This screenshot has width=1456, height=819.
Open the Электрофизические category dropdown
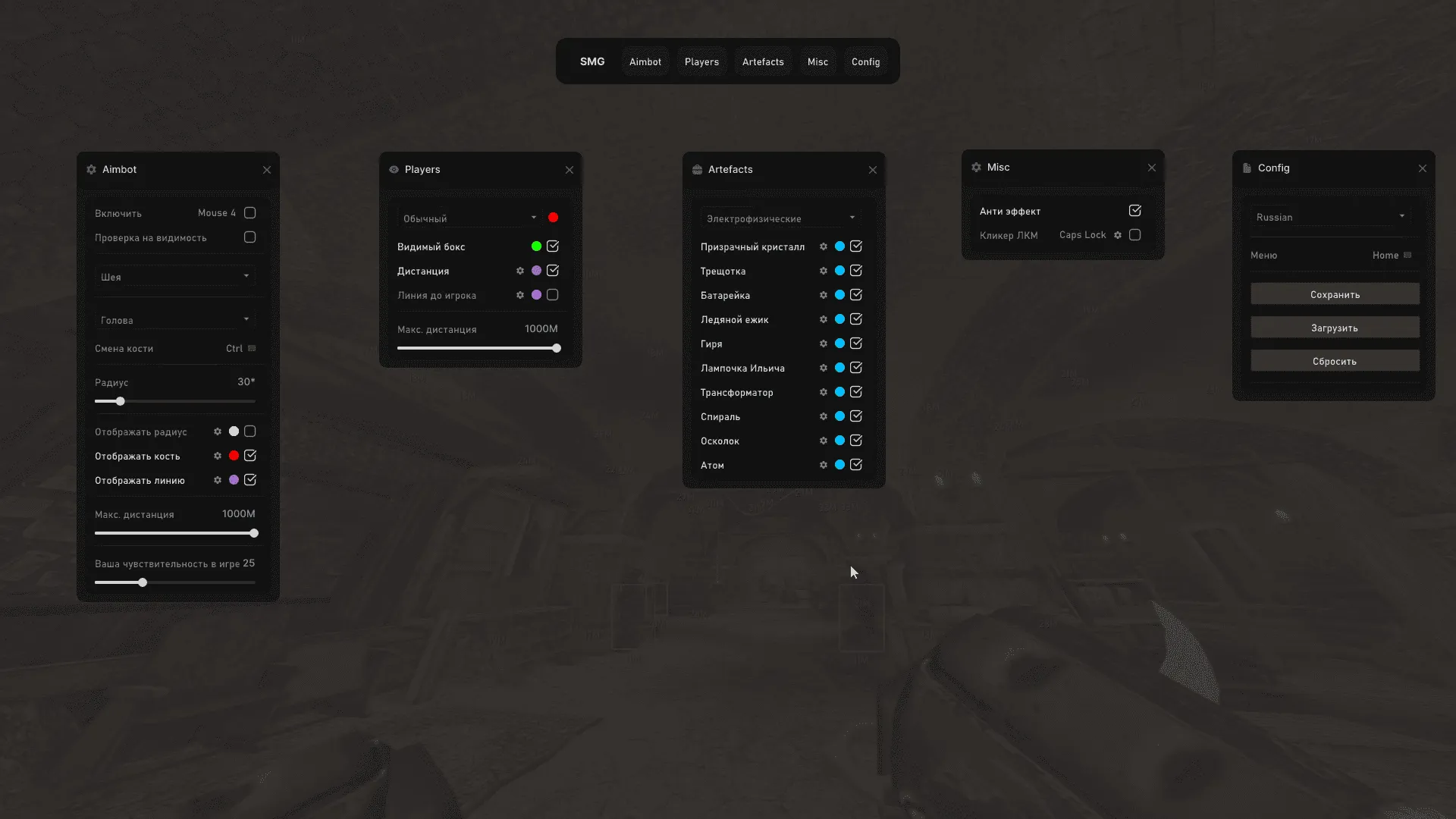click(780, 218)
